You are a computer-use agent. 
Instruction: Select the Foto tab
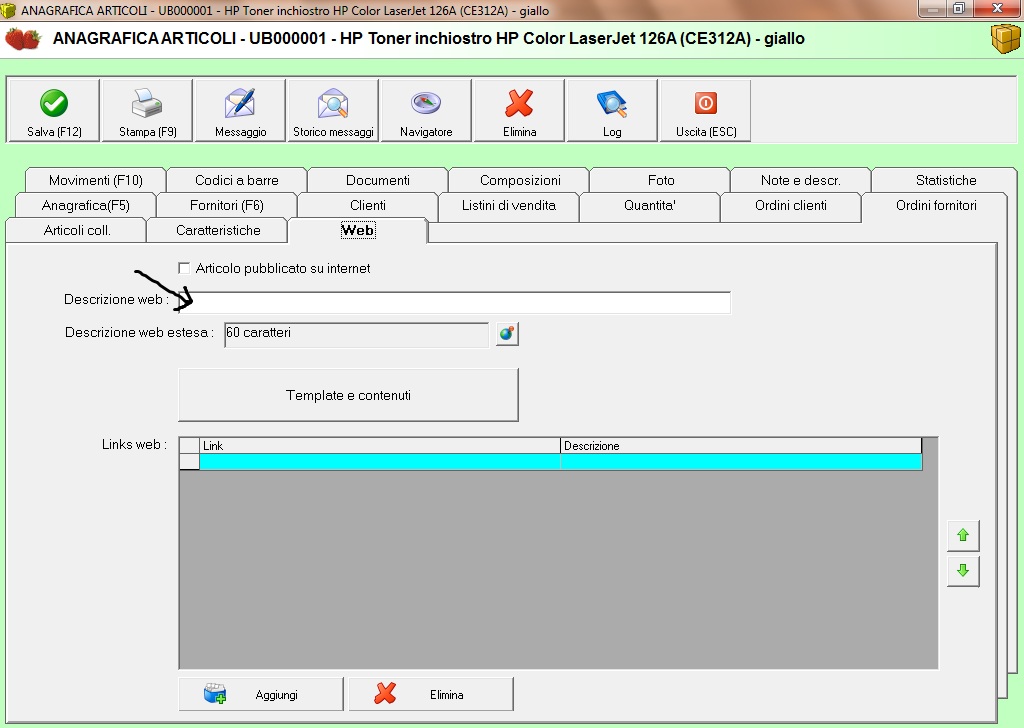661,180
